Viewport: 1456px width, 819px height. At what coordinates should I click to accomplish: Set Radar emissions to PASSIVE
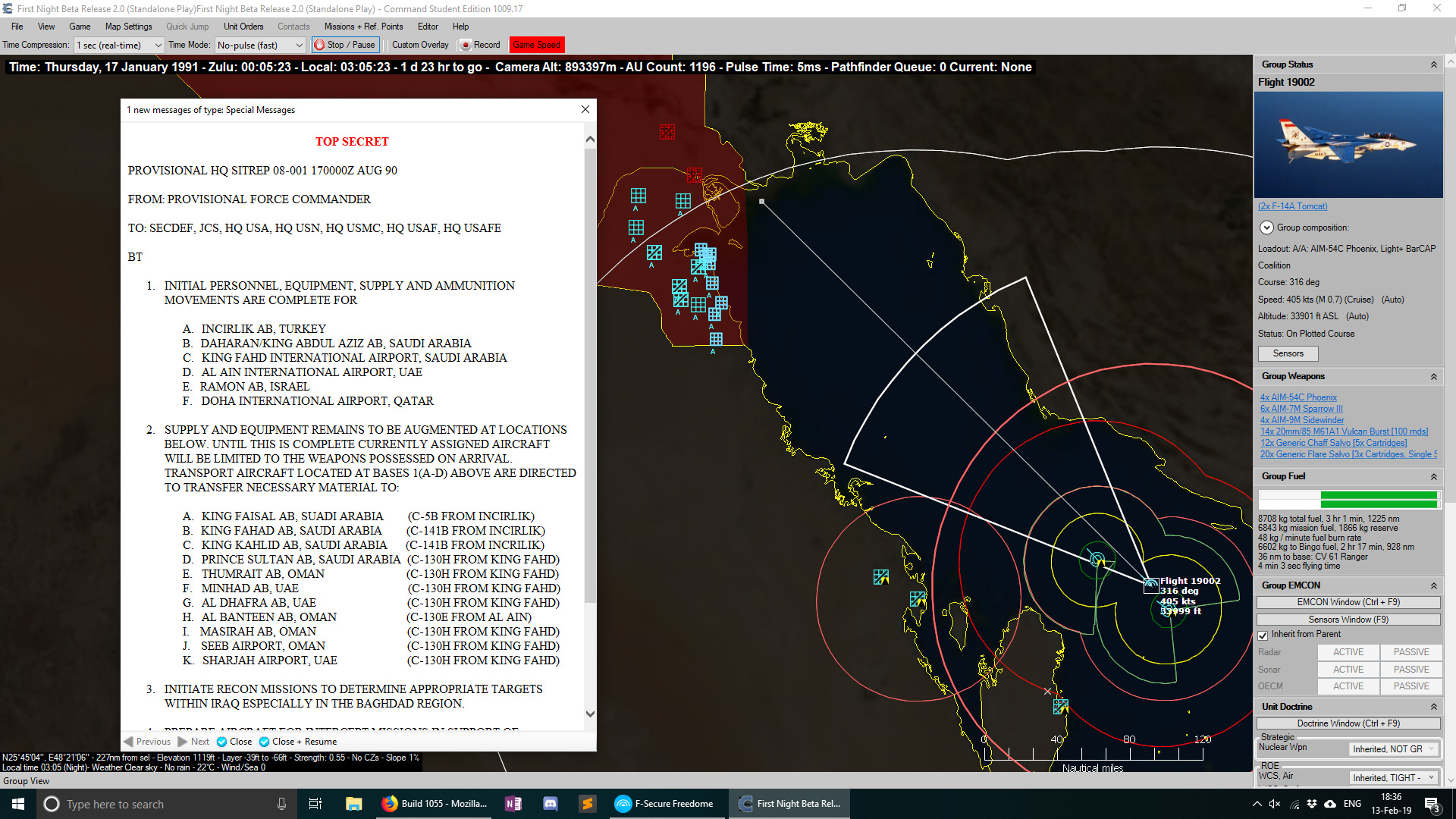[x=1410, y=652]
